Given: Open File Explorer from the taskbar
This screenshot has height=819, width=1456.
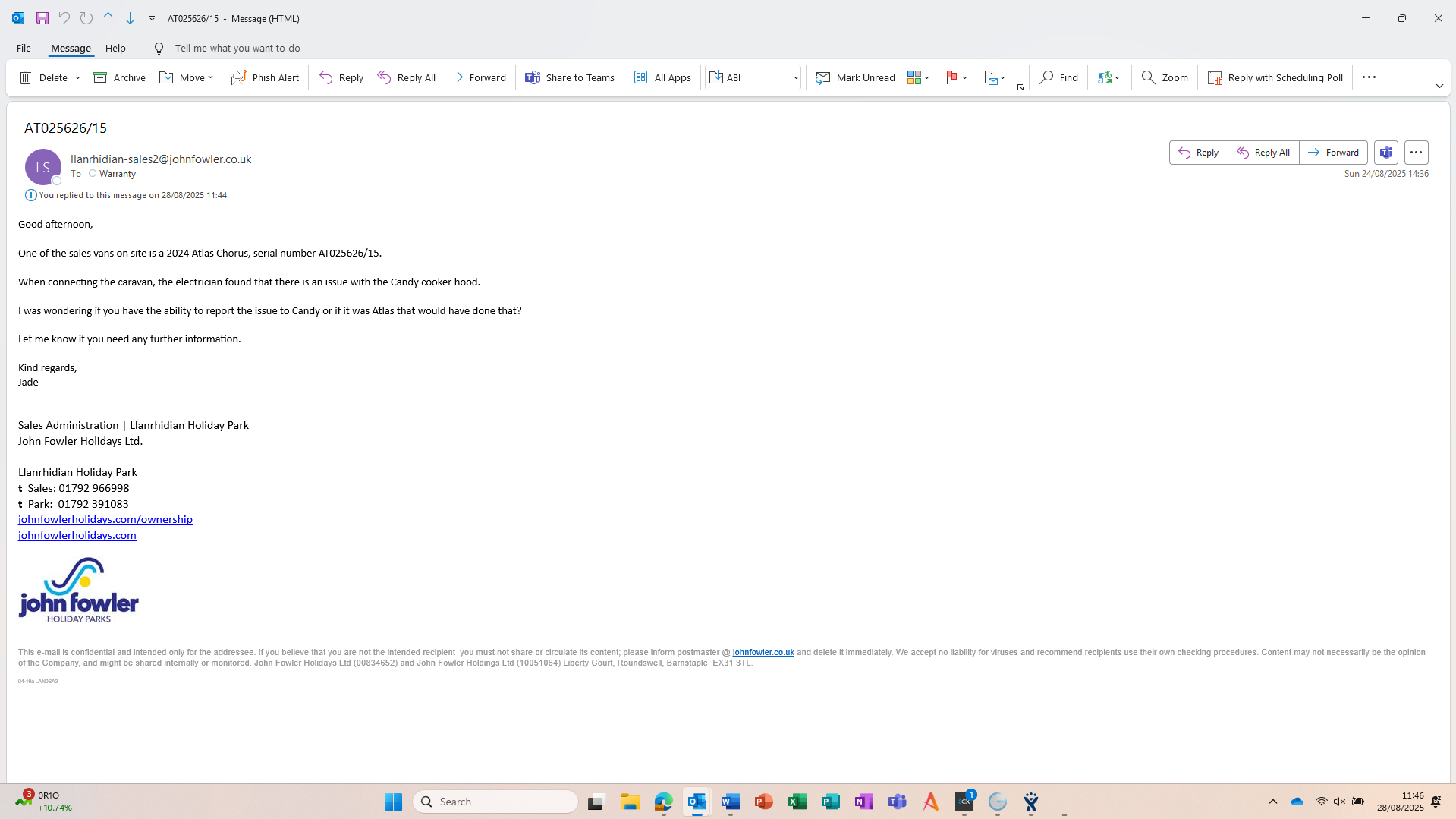Looking at the screenshot, I should click(x=631, y=802).
